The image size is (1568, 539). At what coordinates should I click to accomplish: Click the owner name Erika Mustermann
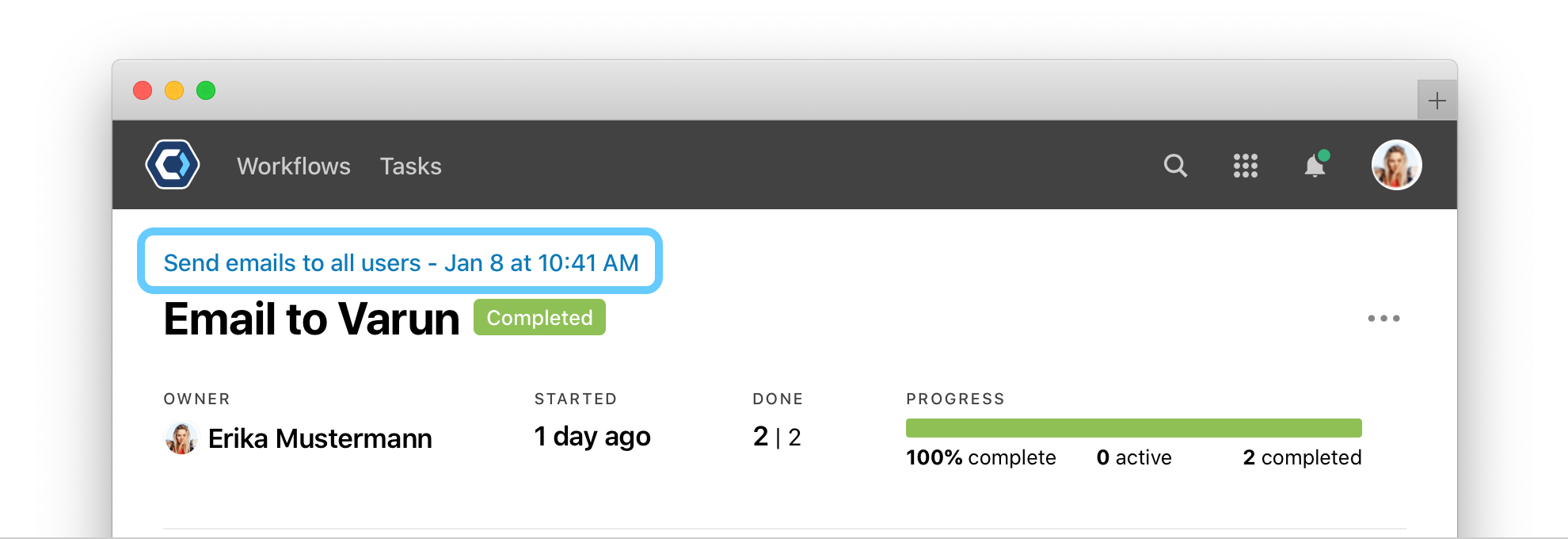point(320,438)
